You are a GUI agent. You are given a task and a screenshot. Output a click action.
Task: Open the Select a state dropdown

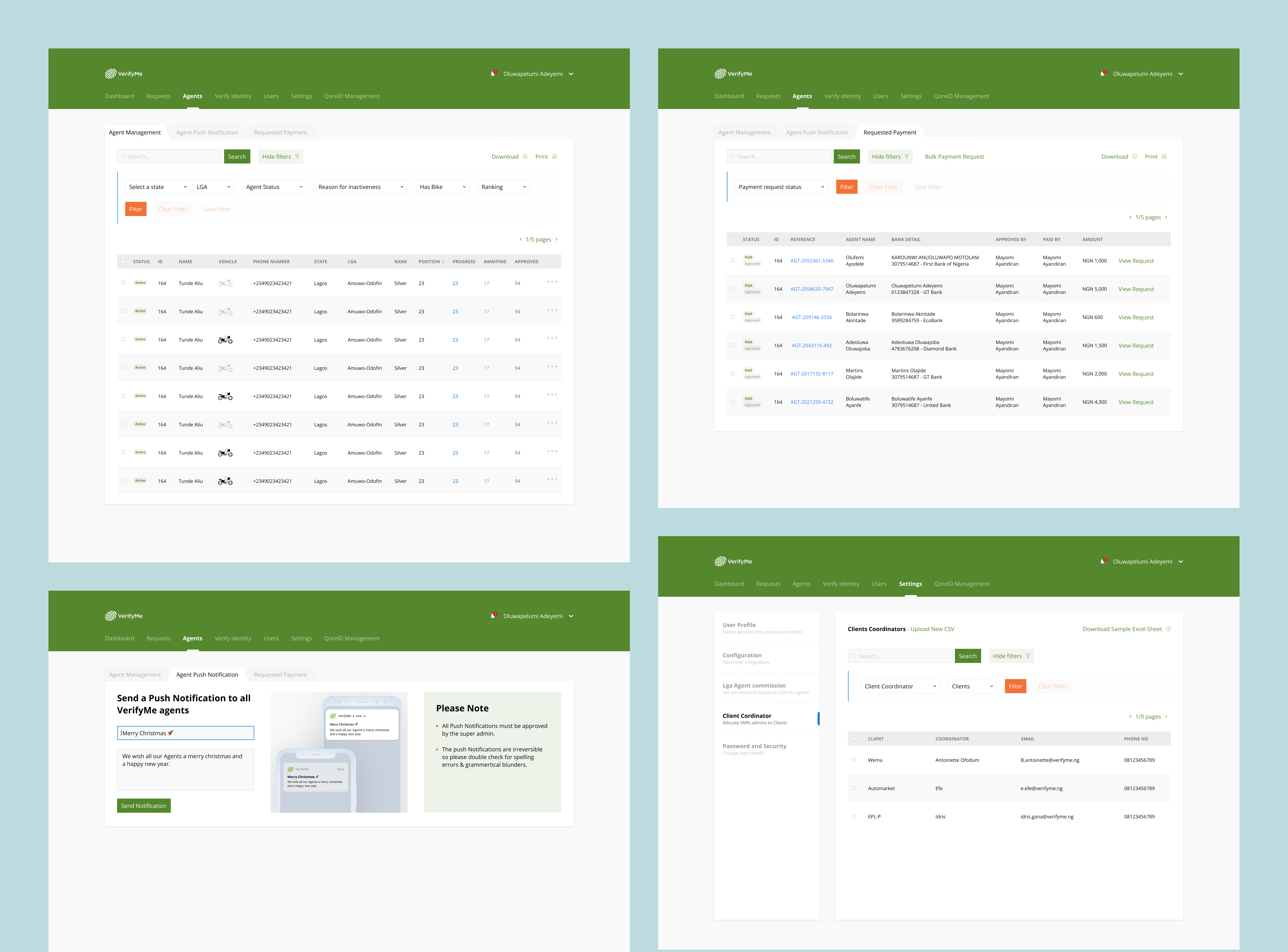[x=157, y=187]
